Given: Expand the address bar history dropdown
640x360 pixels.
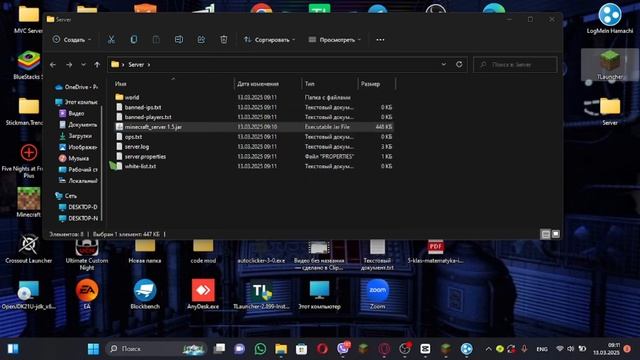Looking at the screenshot, I should coord(444,64).
